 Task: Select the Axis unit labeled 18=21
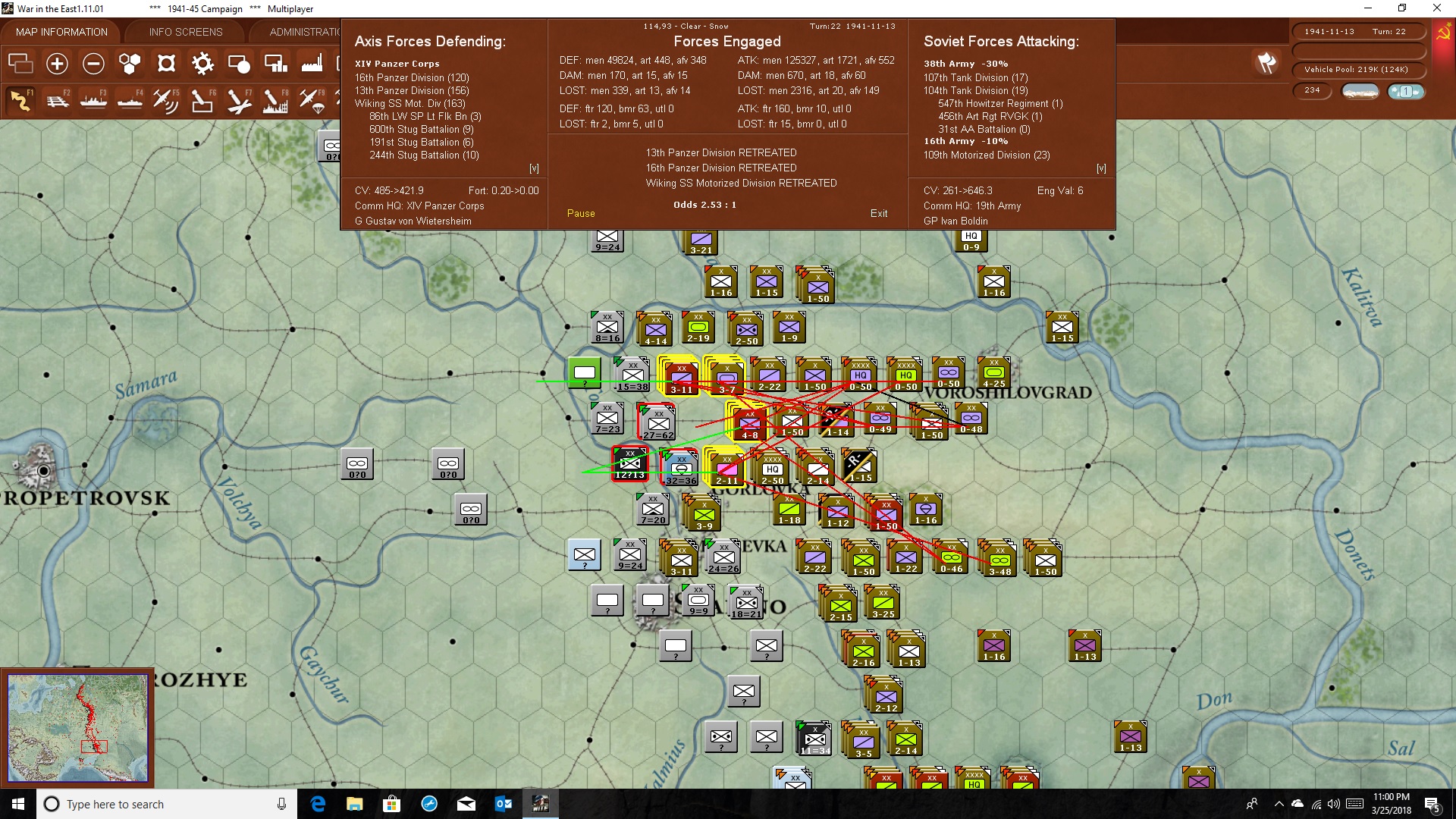tap(745, 604)
